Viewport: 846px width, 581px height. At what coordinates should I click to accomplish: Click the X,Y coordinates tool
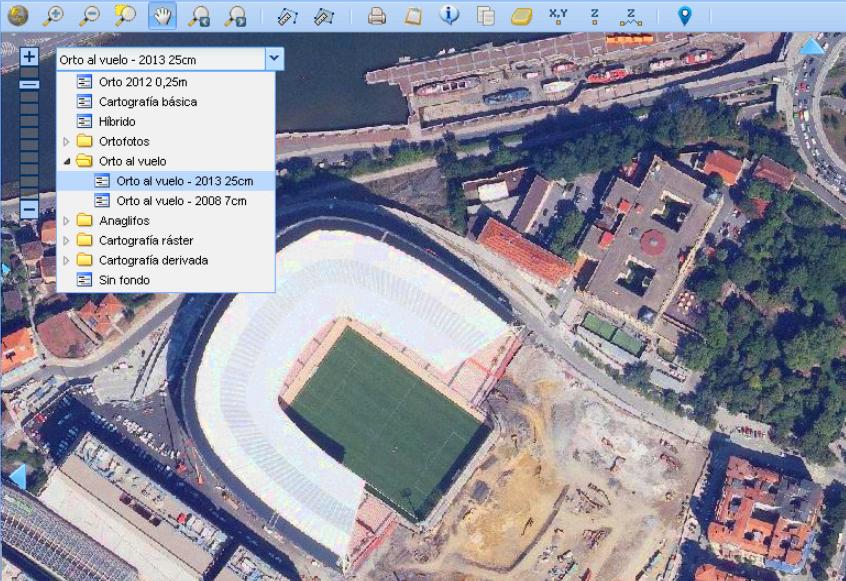pos(558,15)
